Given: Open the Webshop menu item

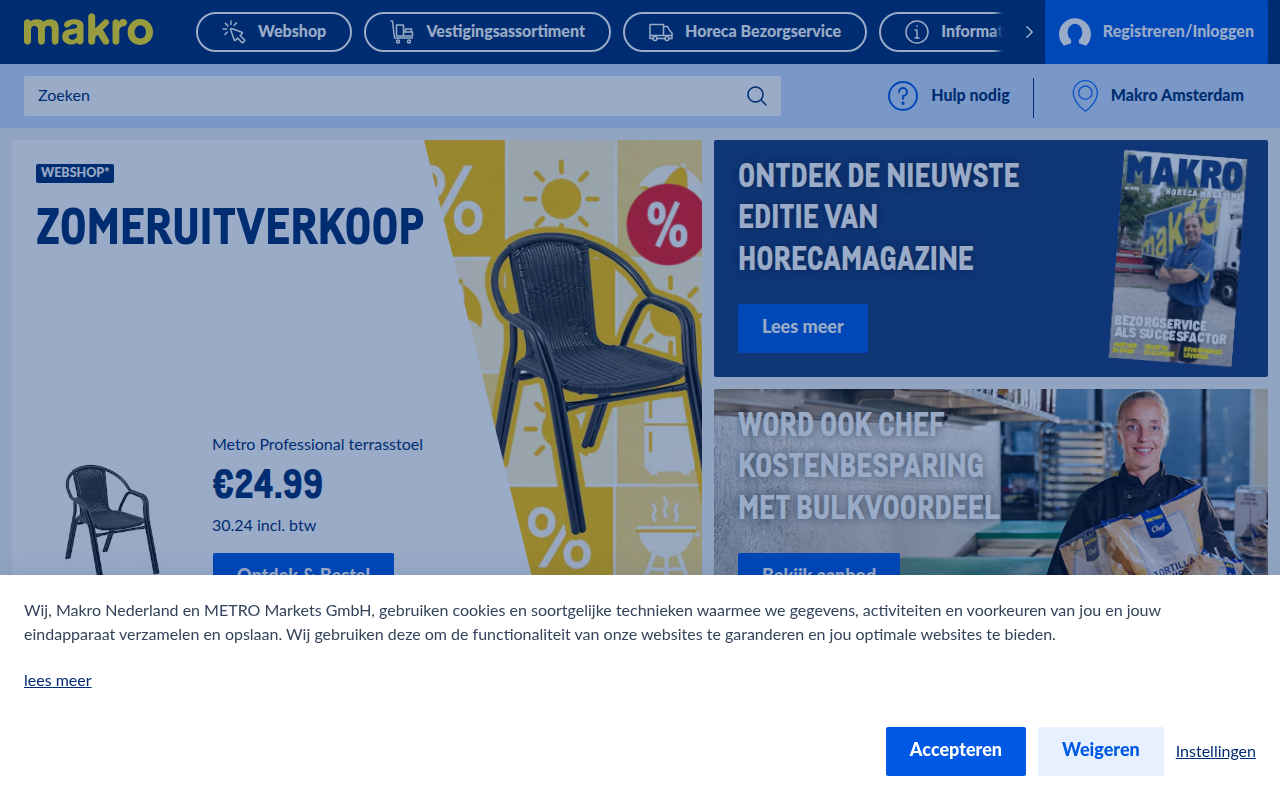Looking at the screenshot, I should coord(274,32).
